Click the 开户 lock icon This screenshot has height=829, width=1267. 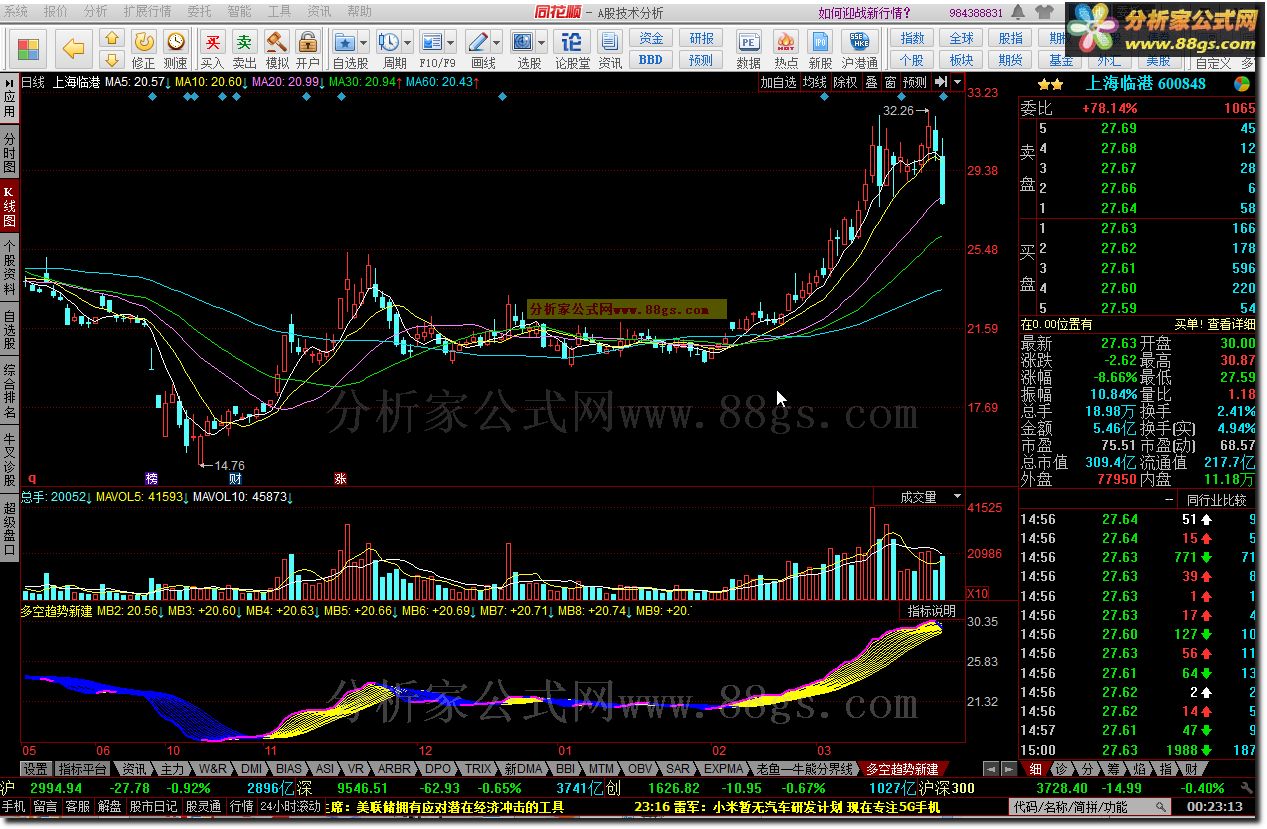308,42
